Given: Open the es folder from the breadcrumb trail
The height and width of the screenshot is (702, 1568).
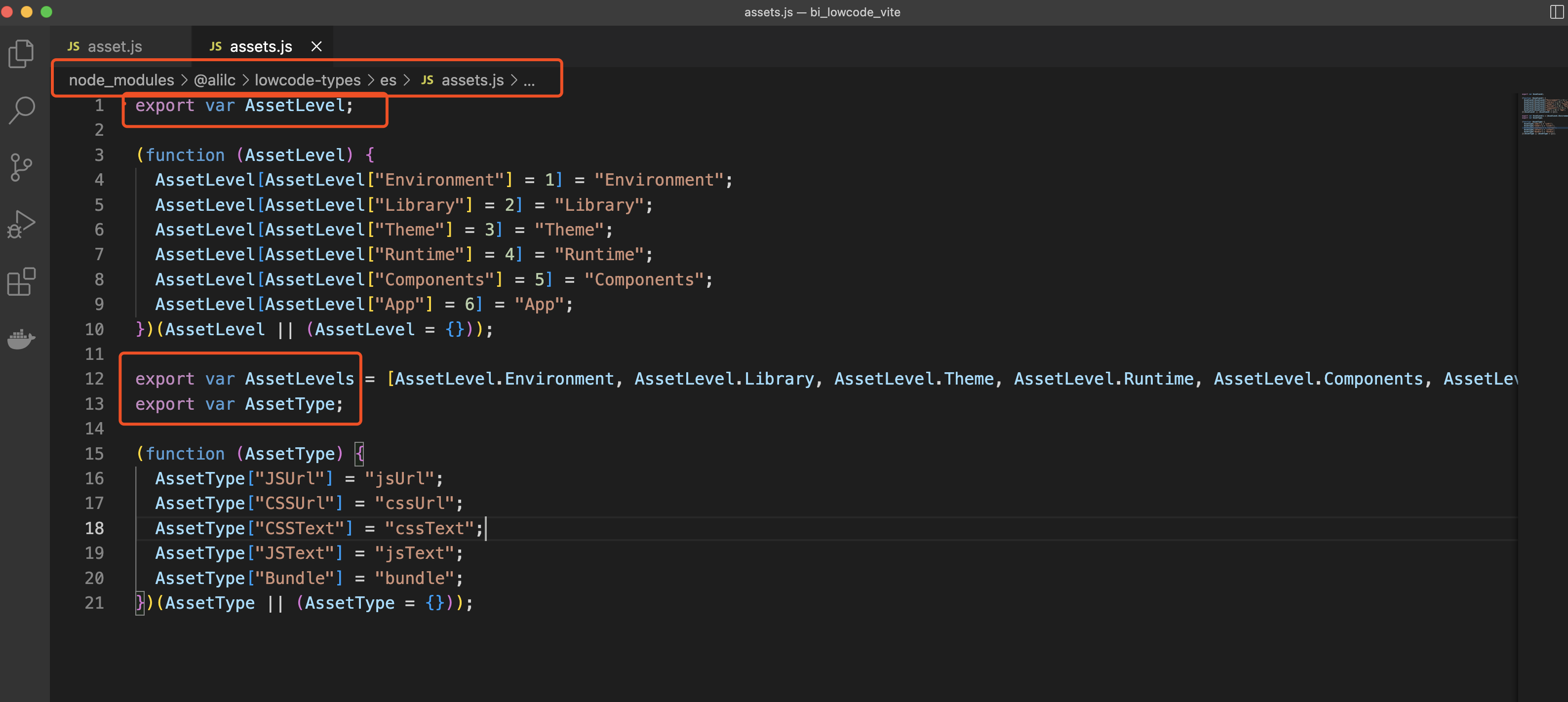Looking at the screenshot, I should (390, 80).
